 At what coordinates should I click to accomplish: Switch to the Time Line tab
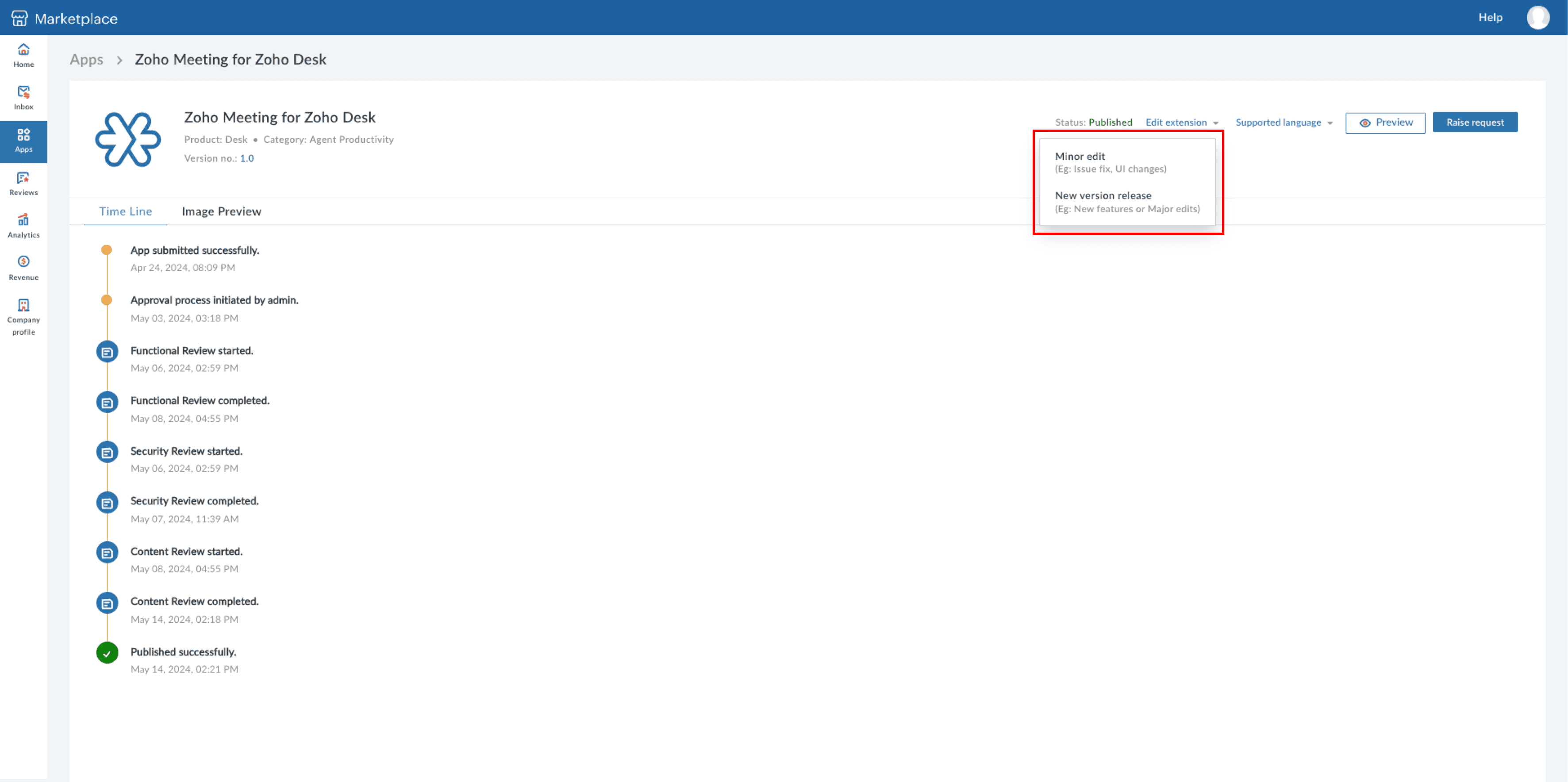click(x=125, y=211)
